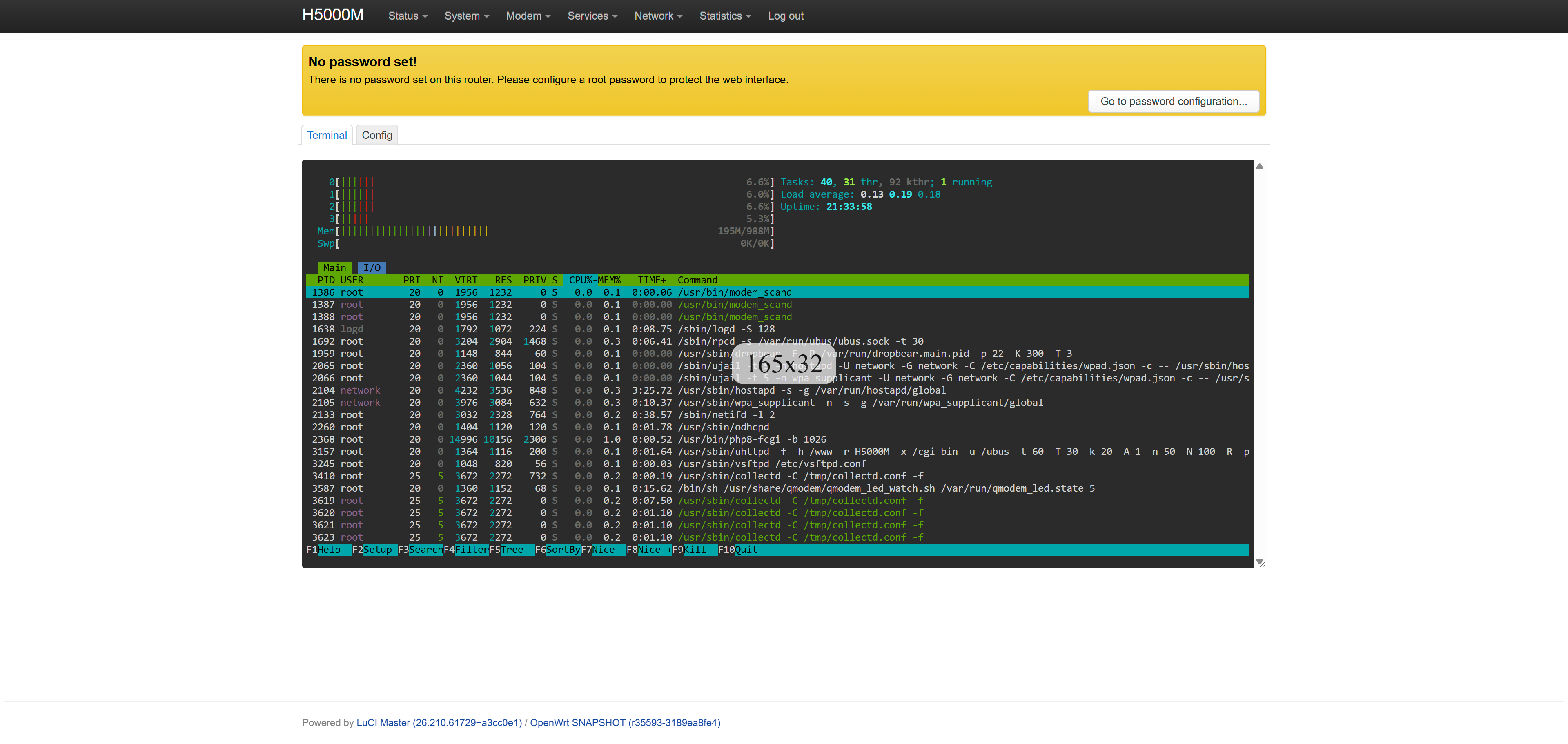Select the PID 3410 collectd row

coord(777,476)
